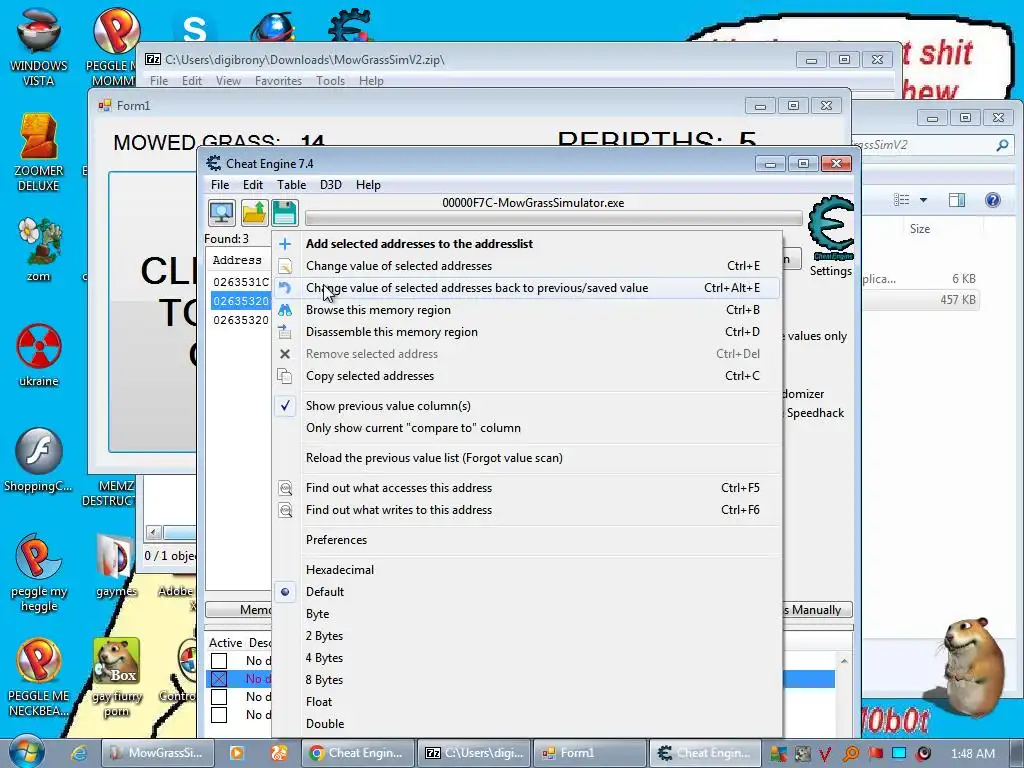The image size is (1024, 768).
Task: Click the open folder table icon
Action: point(253,213)
